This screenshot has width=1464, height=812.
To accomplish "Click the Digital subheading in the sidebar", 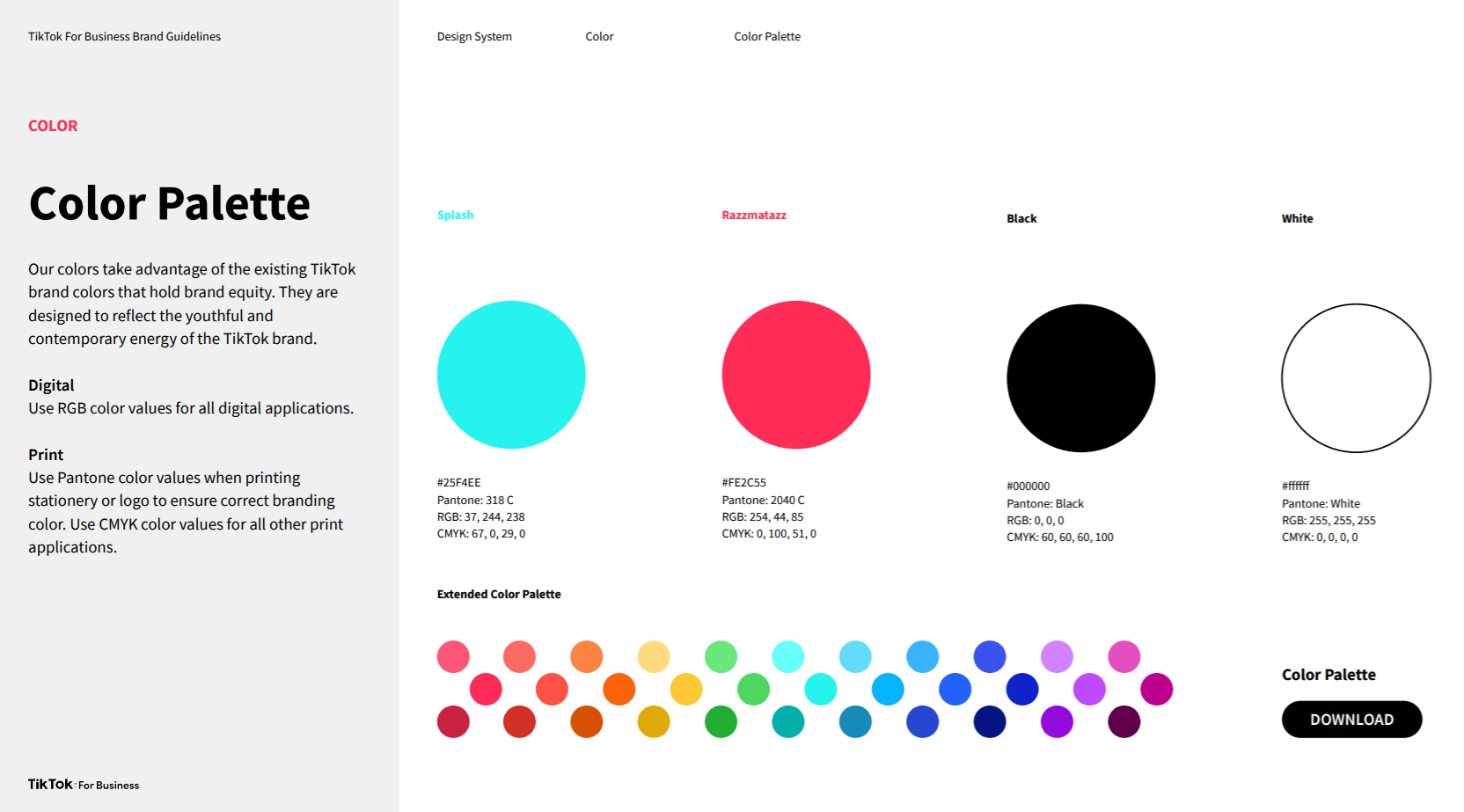I will coord(51,385).
